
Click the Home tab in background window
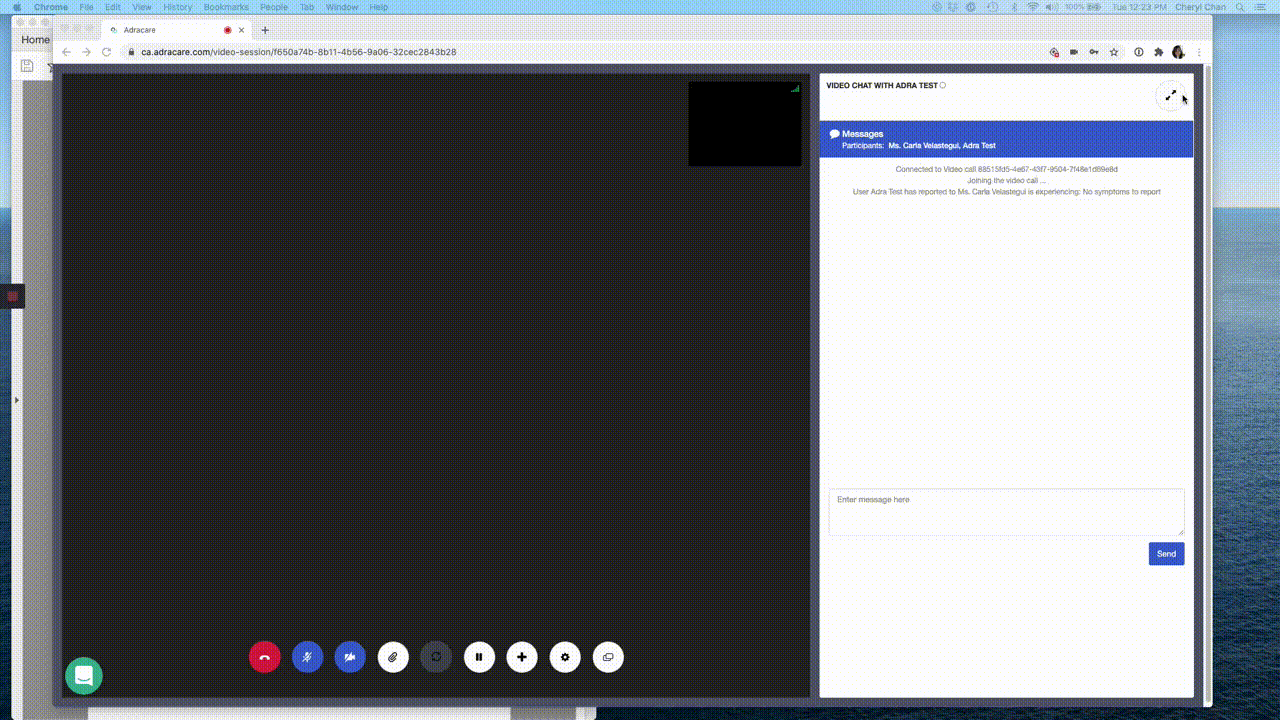(35, 40)
